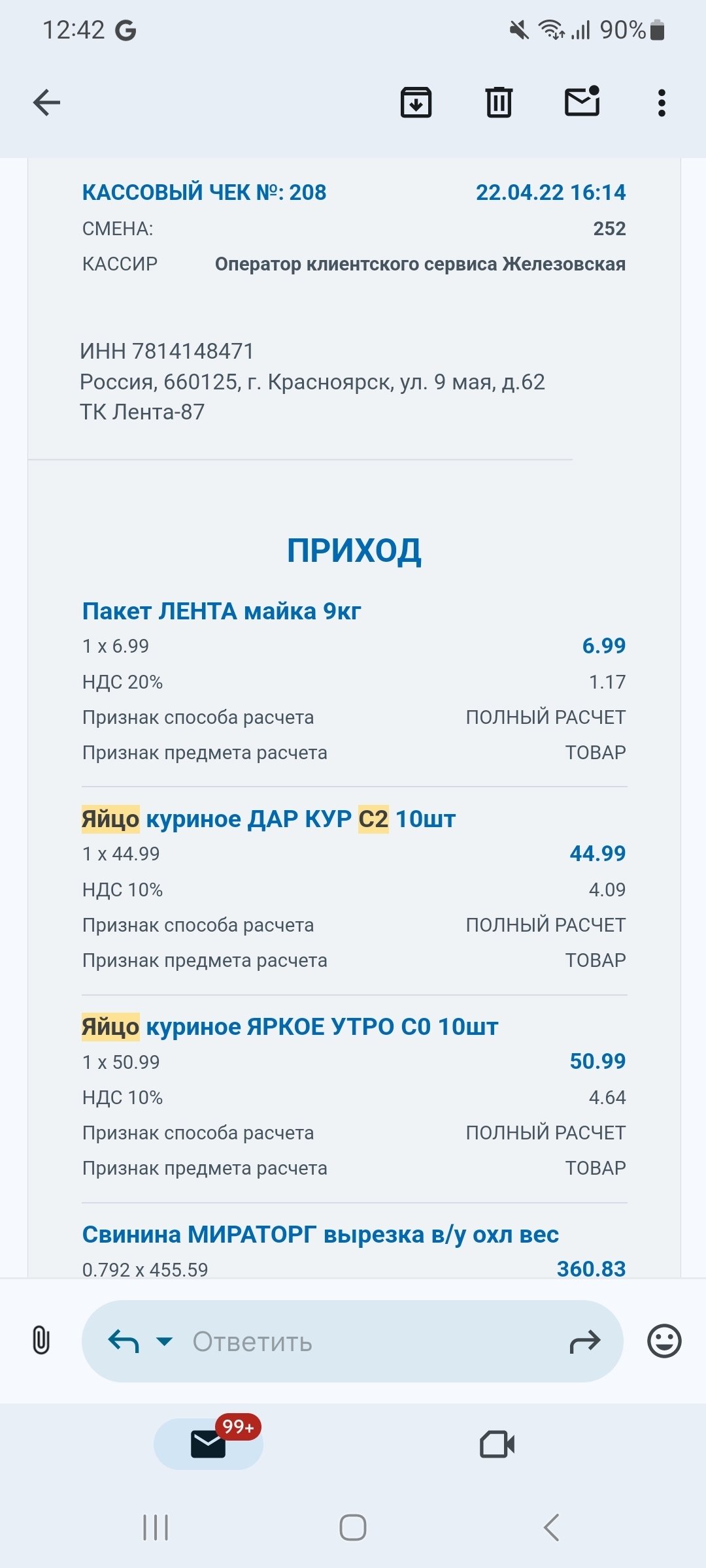Switch to the Meet video tab
The height and width of the screenshot is (1568, 706).
pyautogui.click(x=497, y=1444)
